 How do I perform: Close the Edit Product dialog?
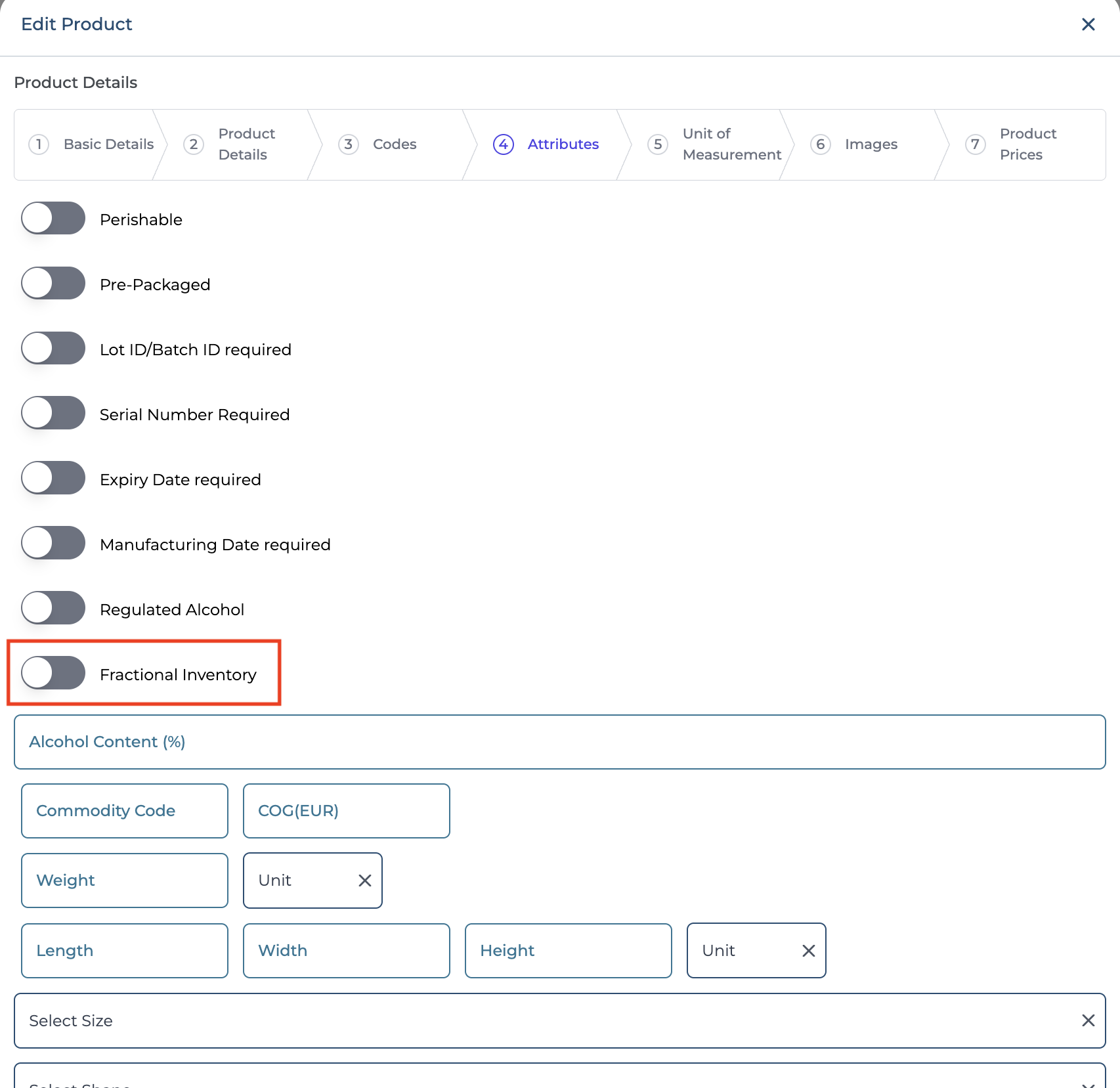coord(1088,24)
